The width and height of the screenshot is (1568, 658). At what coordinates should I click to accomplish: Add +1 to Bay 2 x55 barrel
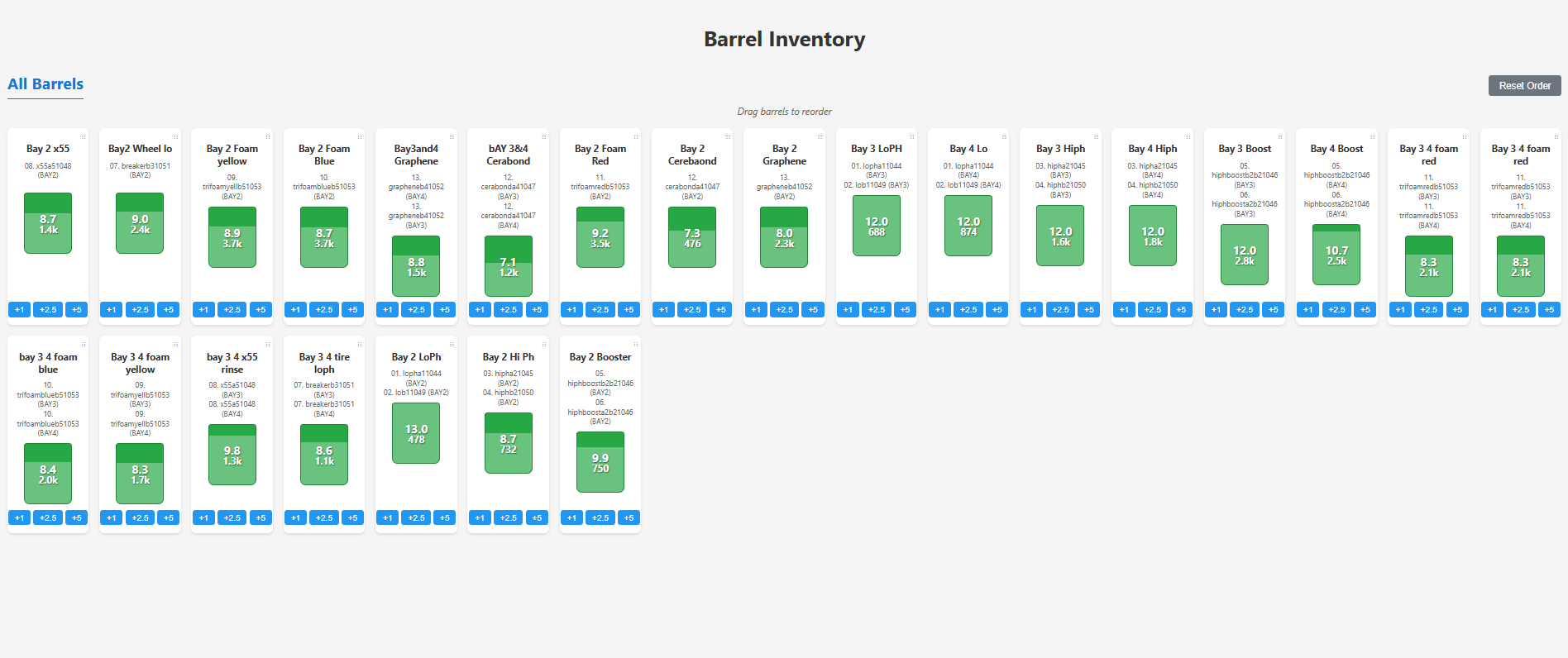pyautogui.click(x=20, y=310)
